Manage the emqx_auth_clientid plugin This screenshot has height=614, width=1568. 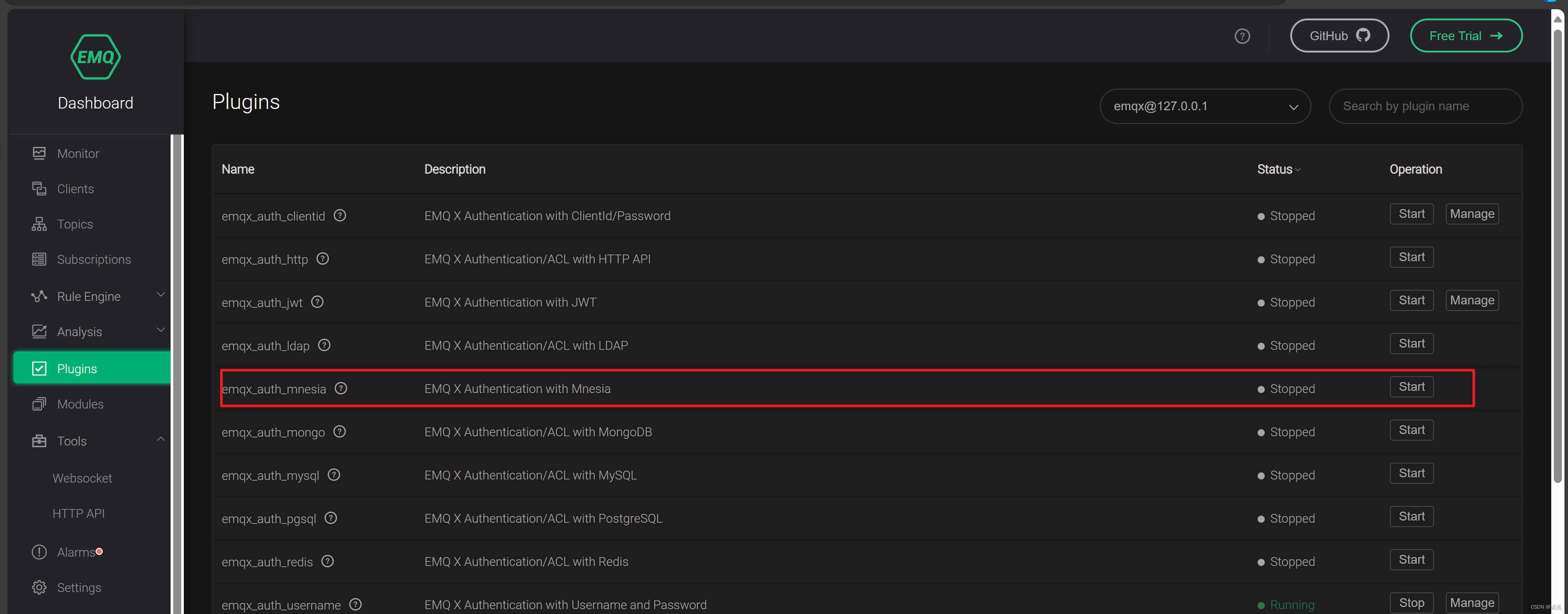coord(1472,214)
